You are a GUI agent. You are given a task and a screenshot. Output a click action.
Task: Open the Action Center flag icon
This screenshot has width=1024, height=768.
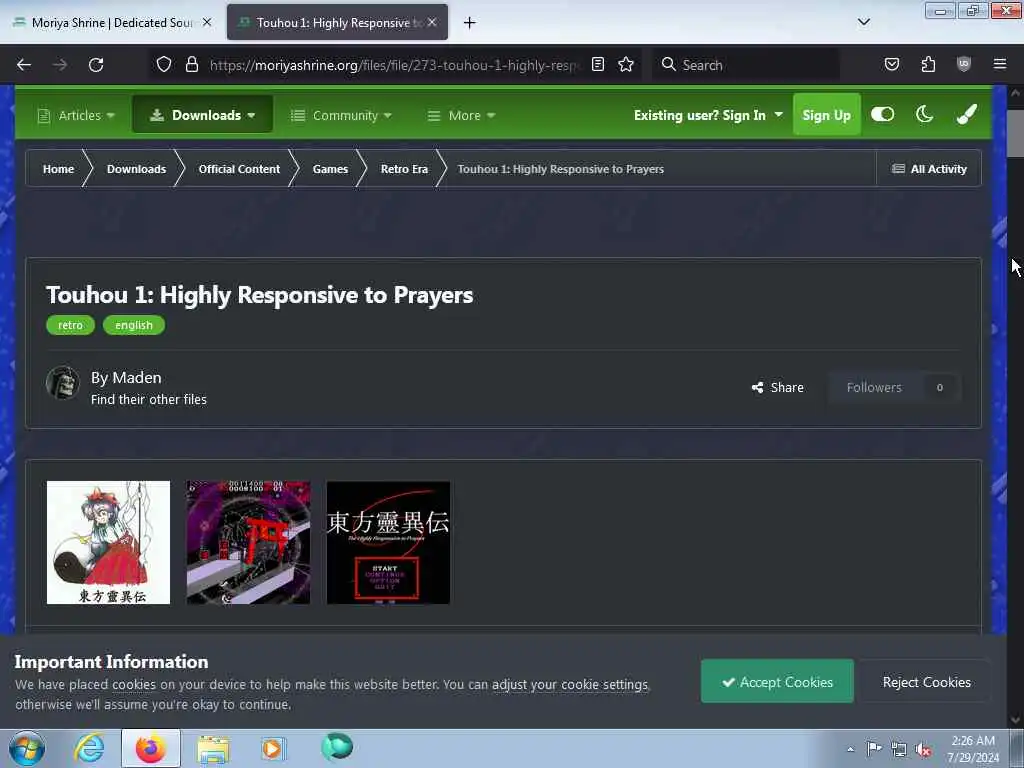pyautogui.click(x=874, y=749)
